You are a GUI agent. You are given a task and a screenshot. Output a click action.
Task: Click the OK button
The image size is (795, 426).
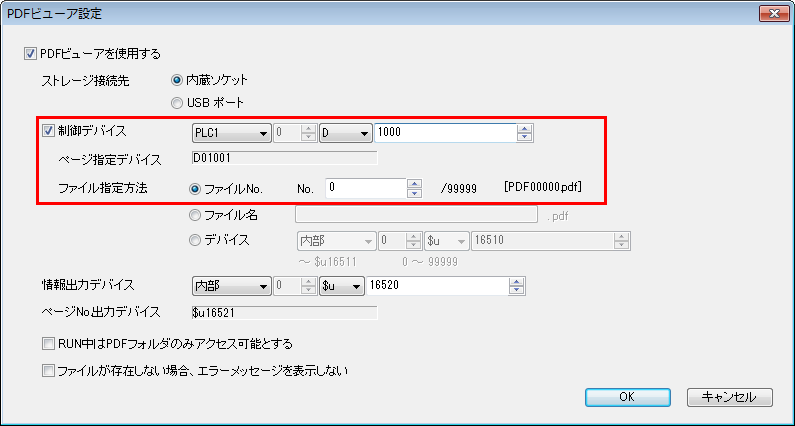point(627,397)
